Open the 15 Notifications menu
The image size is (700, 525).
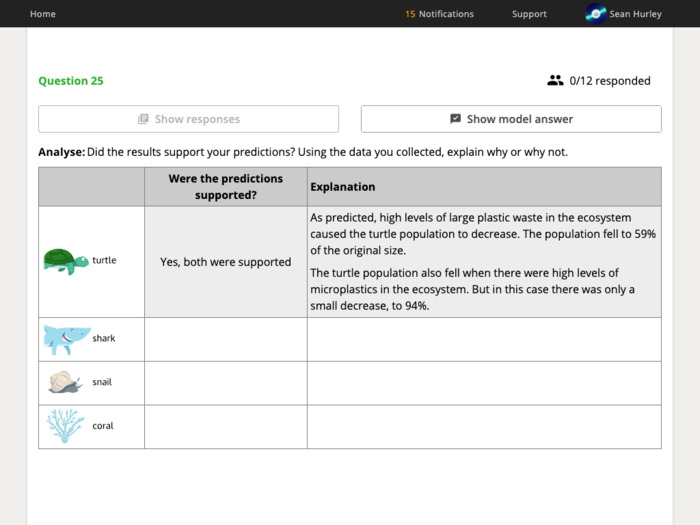click(439, 14)
